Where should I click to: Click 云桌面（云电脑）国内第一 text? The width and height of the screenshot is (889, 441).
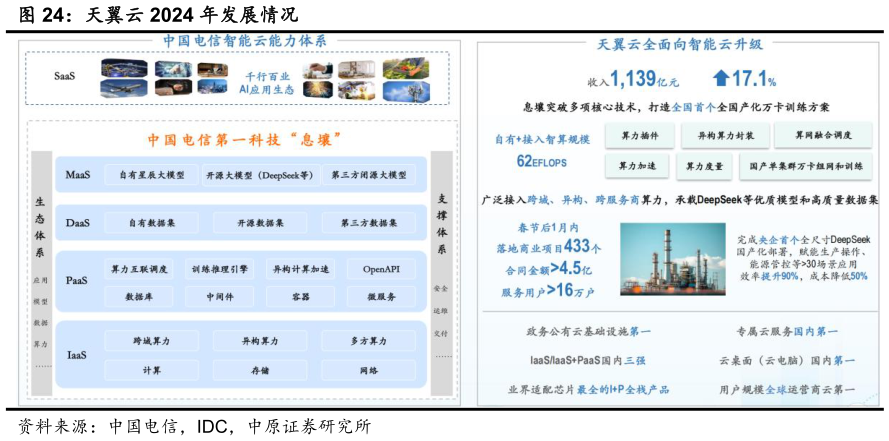[787, 361]
